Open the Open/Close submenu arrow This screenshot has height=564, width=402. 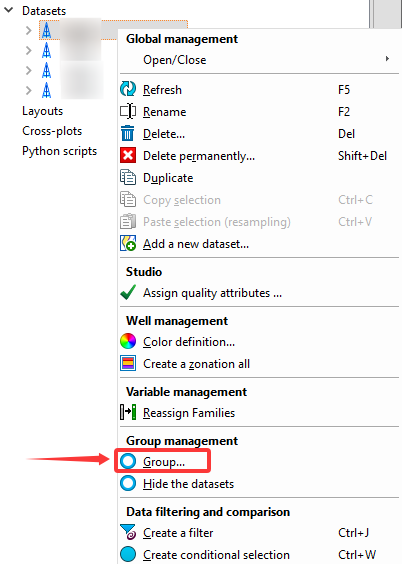click(387, 59)
